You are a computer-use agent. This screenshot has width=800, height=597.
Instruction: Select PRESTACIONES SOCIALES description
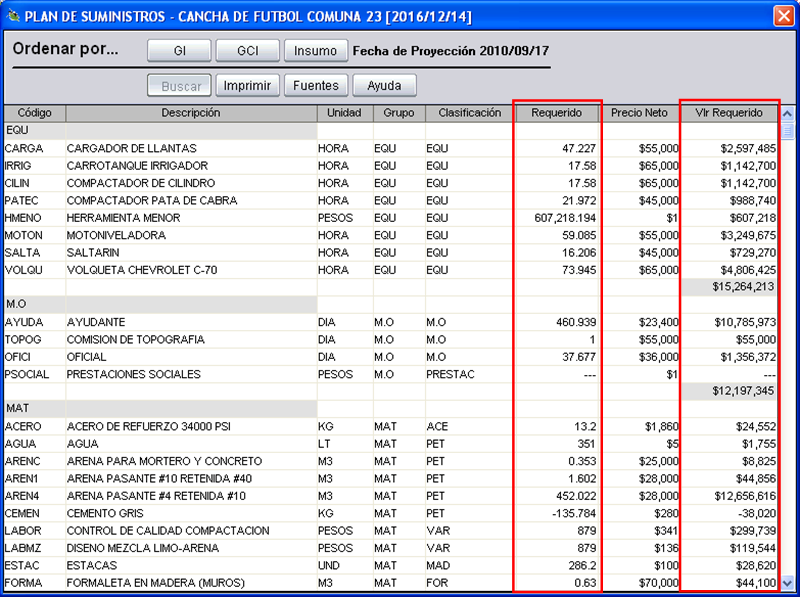click(x=134, y=375)
